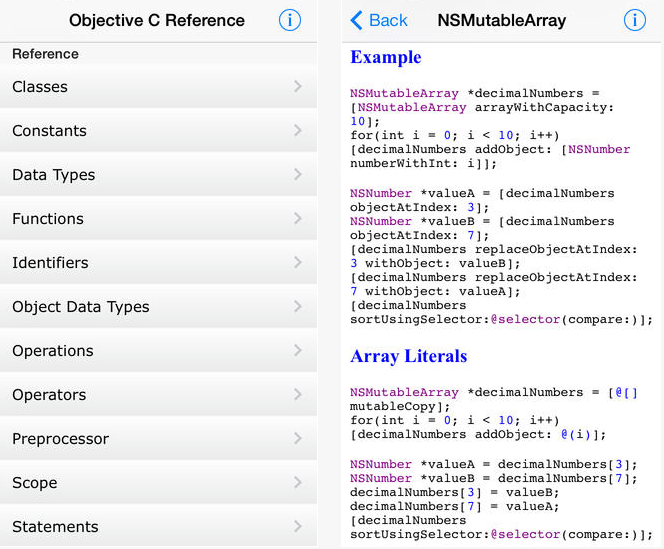Viewport: 664px width, 549px height.
Task: Click the Example heading
Action: pos(386,57)
